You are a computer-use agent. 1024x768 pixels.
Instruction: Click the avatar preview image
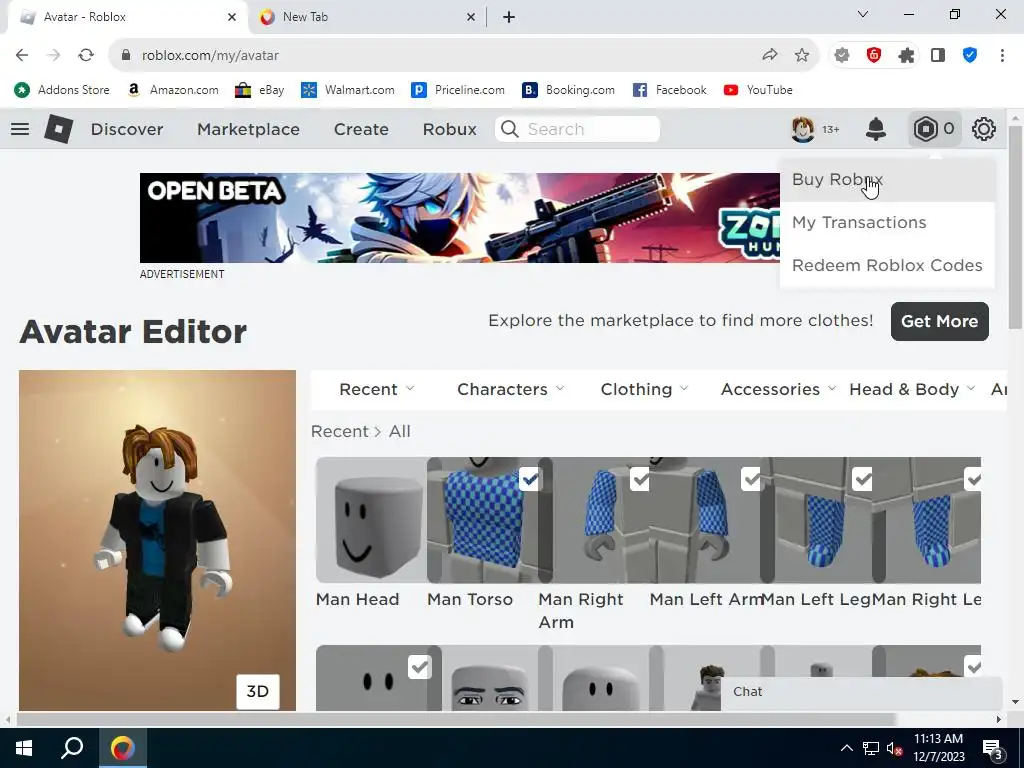157,540
